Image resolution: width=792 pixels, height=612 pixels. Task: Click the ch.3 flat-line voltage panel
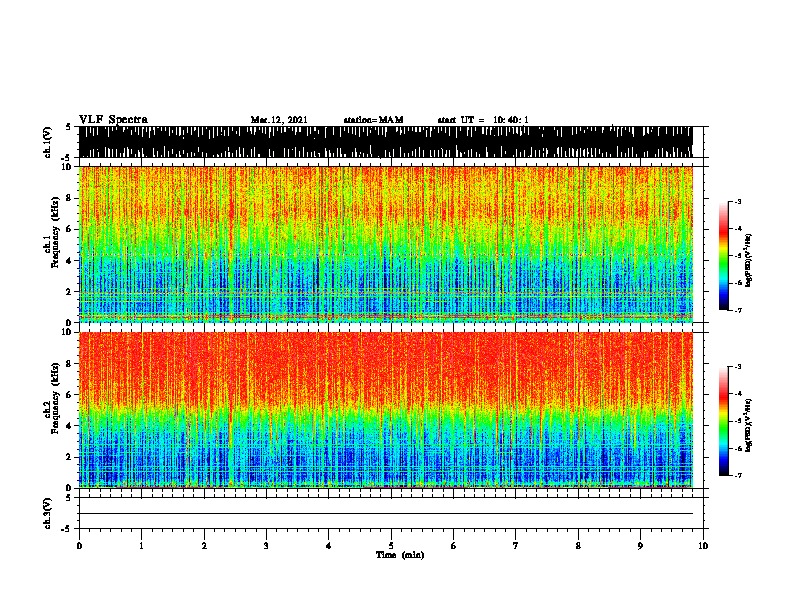click(391, 513)
